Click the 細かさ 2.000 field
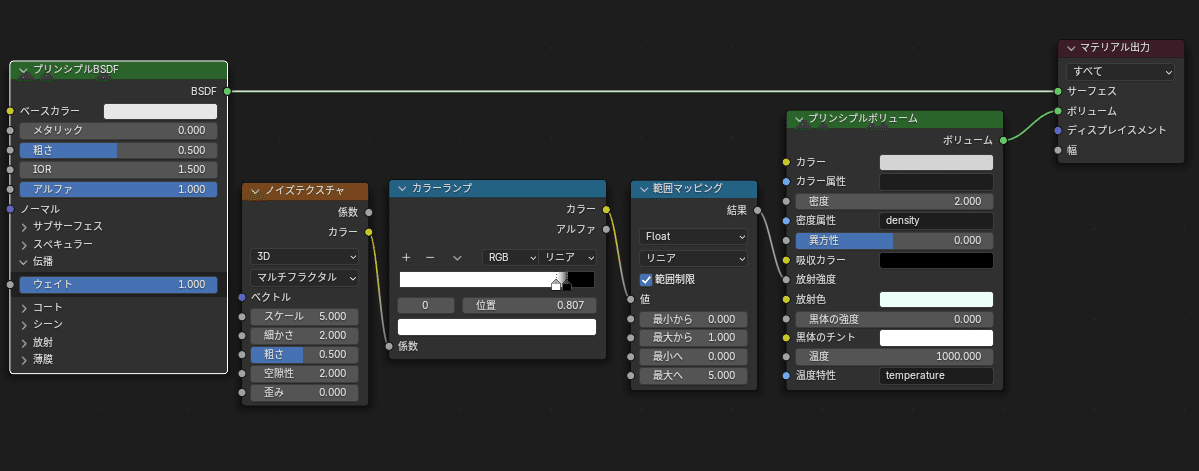The height and width of the screenshot is (471, 1199). tap(304, 336)
